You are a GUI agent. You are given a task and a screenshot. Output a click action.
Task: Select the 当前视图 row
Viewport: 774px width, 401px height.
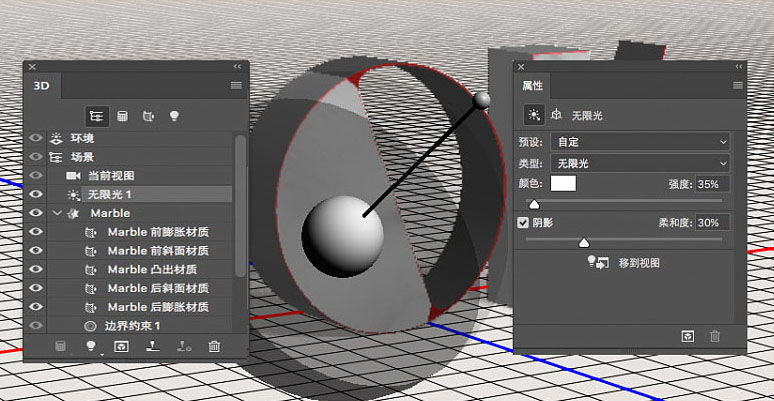point(140,176)
